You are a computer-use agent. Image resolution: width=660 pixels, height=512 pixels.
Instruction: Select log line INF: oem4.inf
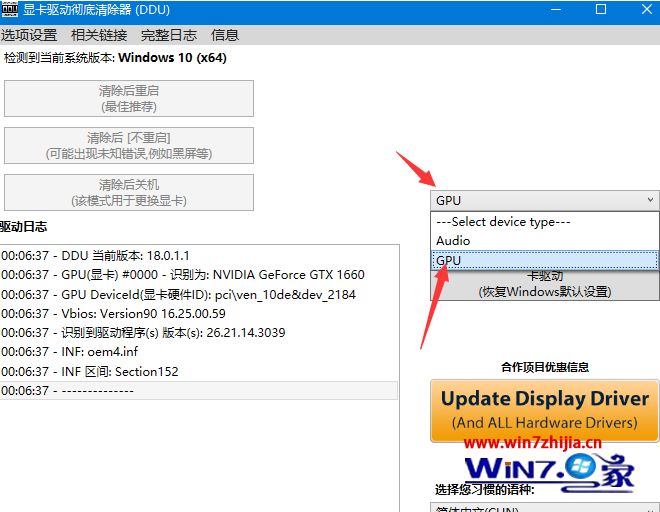tap(199, 352)
